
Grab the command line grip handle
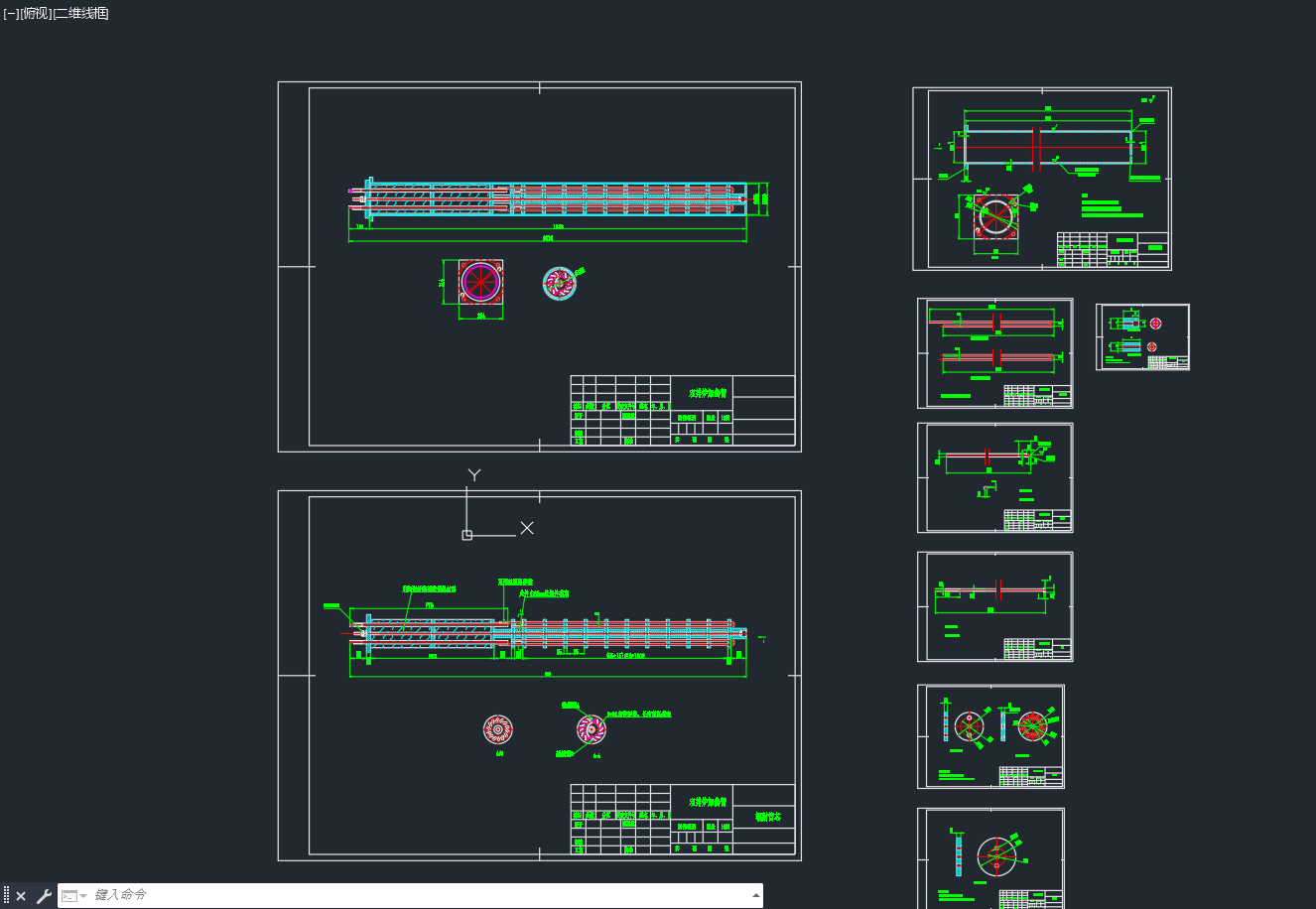(x=6, y=895)
